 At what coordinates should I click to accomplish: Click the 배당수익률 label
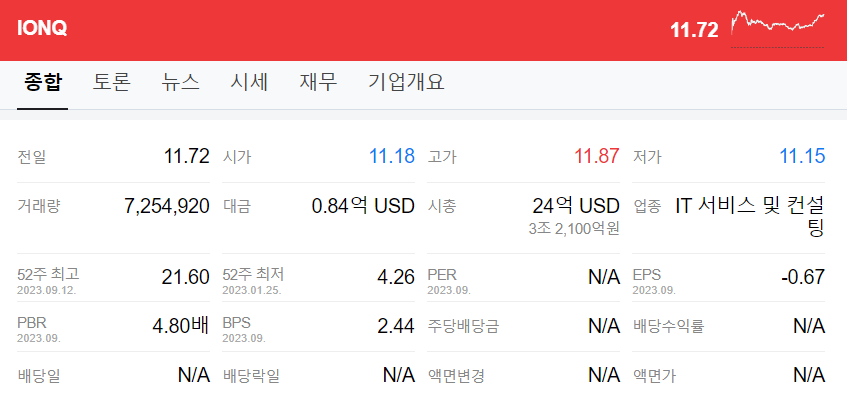pyautogui.click(x=668, y=326)
